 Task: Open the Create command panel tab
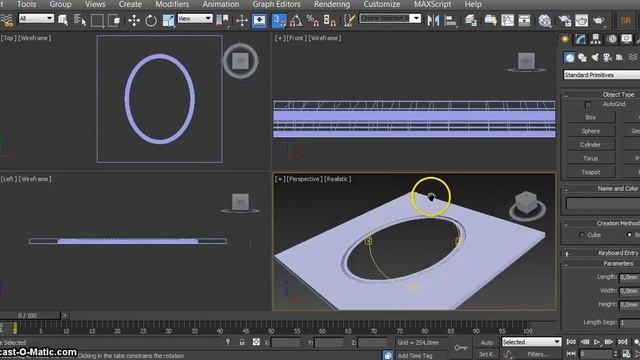[565, 39]
